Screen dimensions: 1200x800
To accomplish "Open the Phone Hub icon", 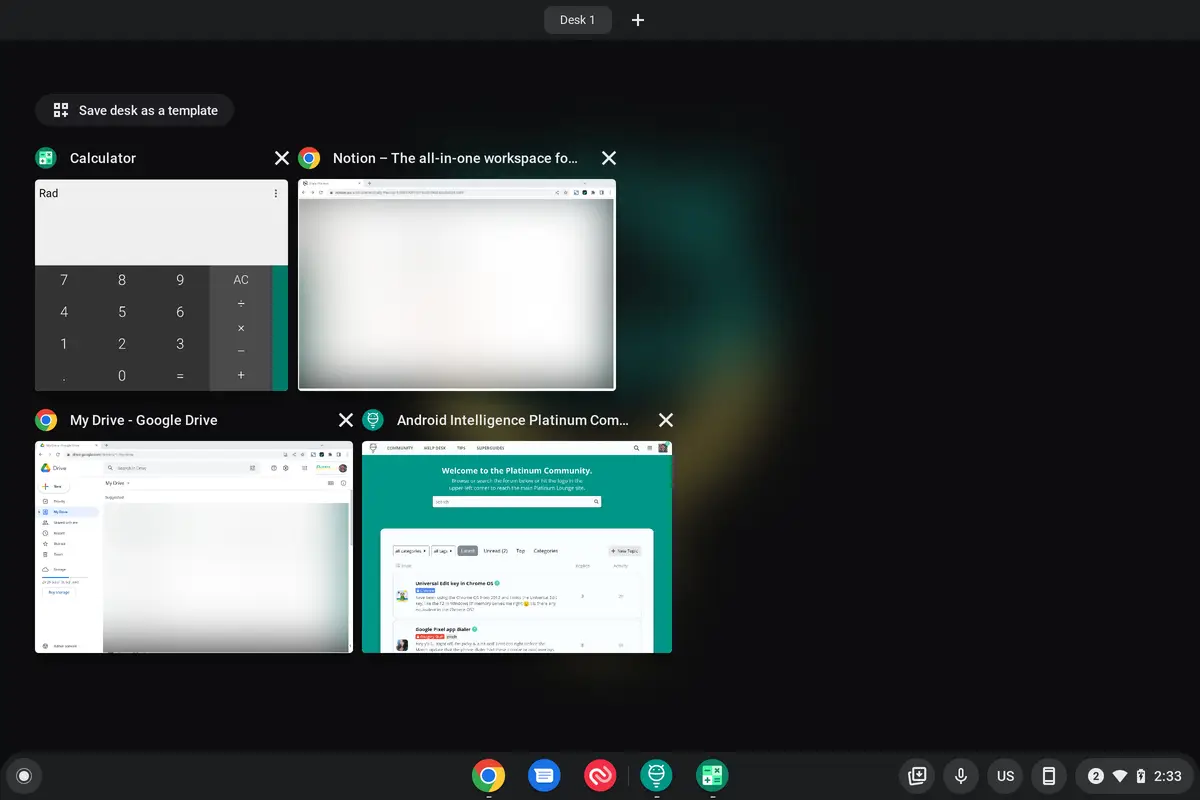I will coord(1049,776).
